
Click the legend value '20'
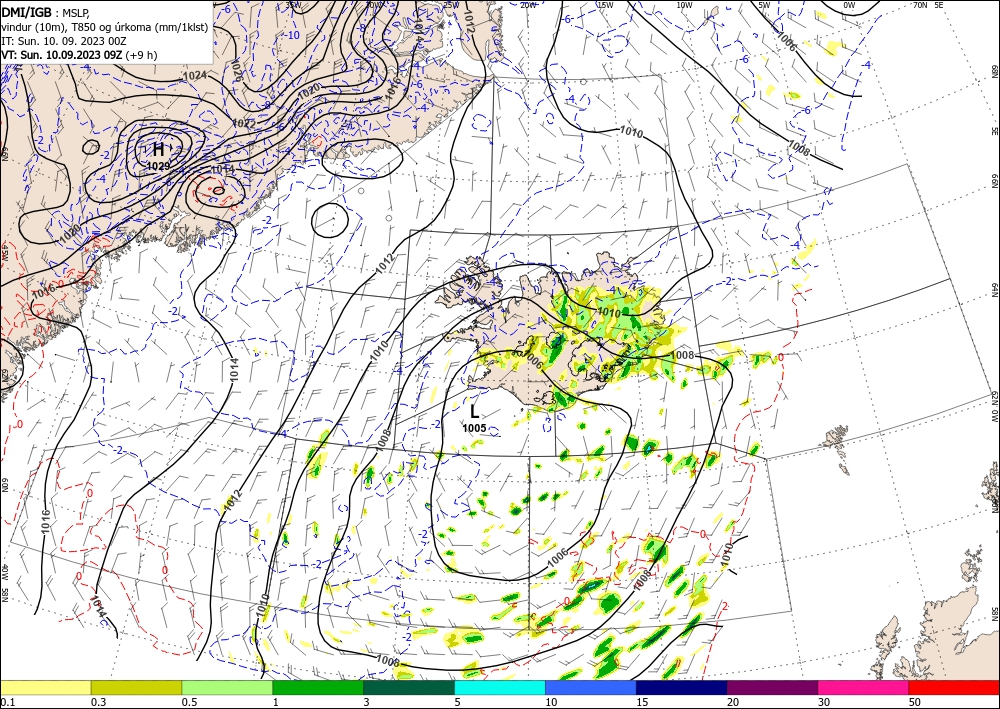point(733,702)
